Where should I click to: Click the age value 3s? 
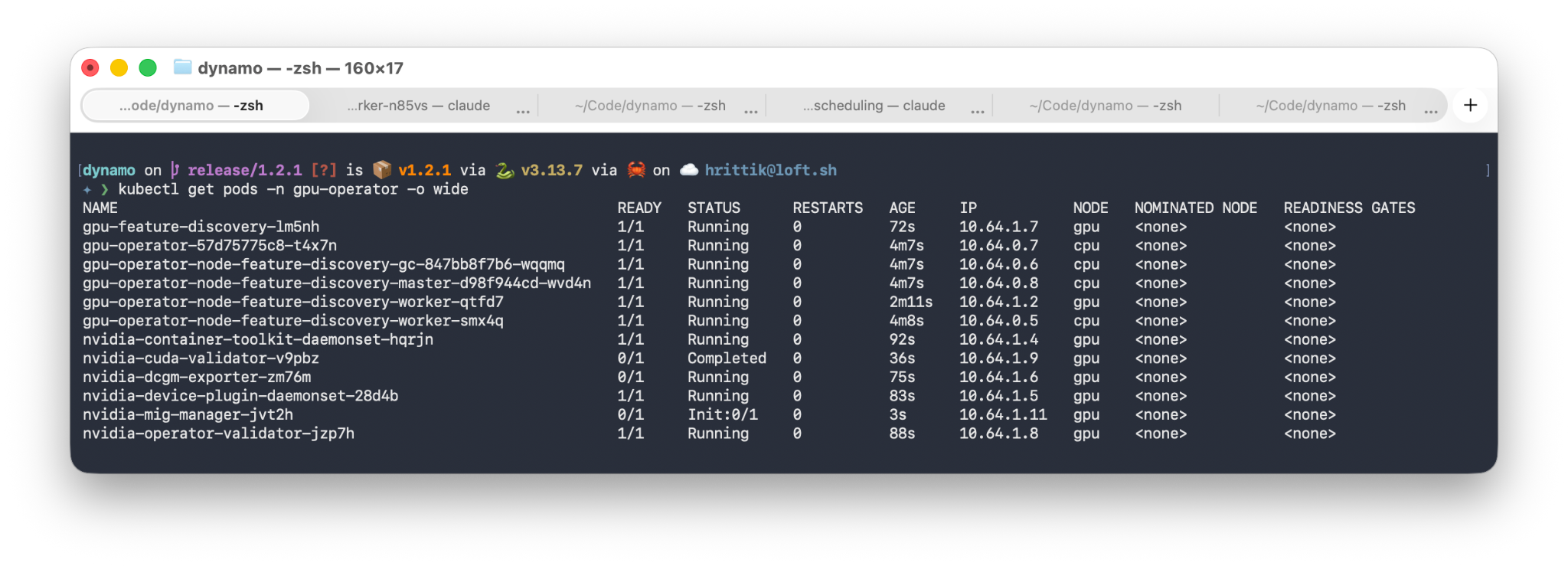pos(898,414)
